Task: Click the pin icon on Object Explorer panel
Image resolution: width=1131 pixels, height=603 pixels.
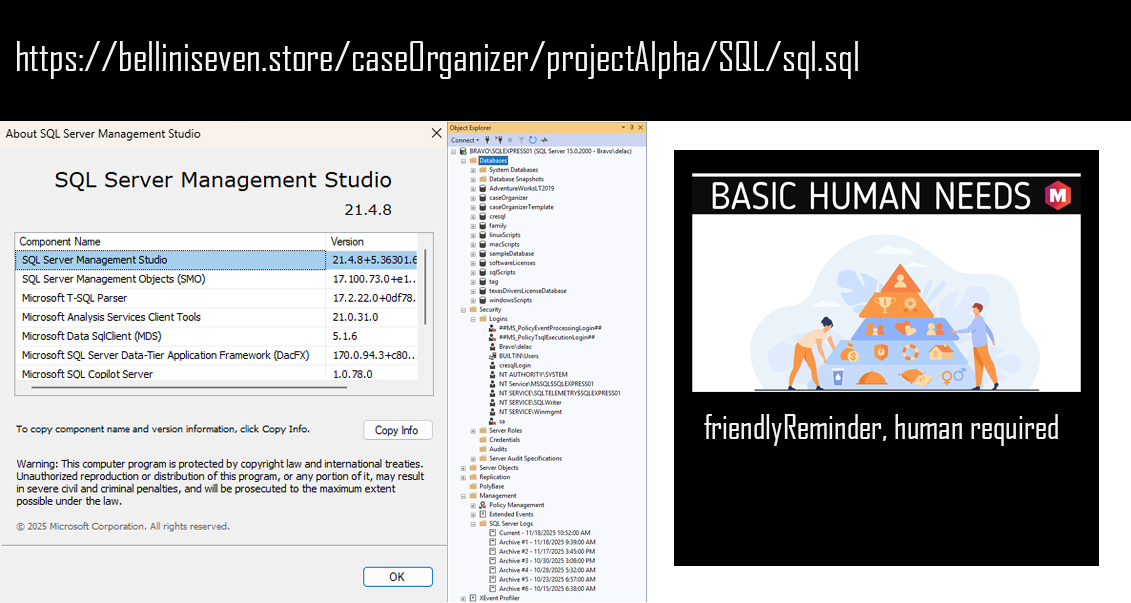Action: [x=630, y=128]
